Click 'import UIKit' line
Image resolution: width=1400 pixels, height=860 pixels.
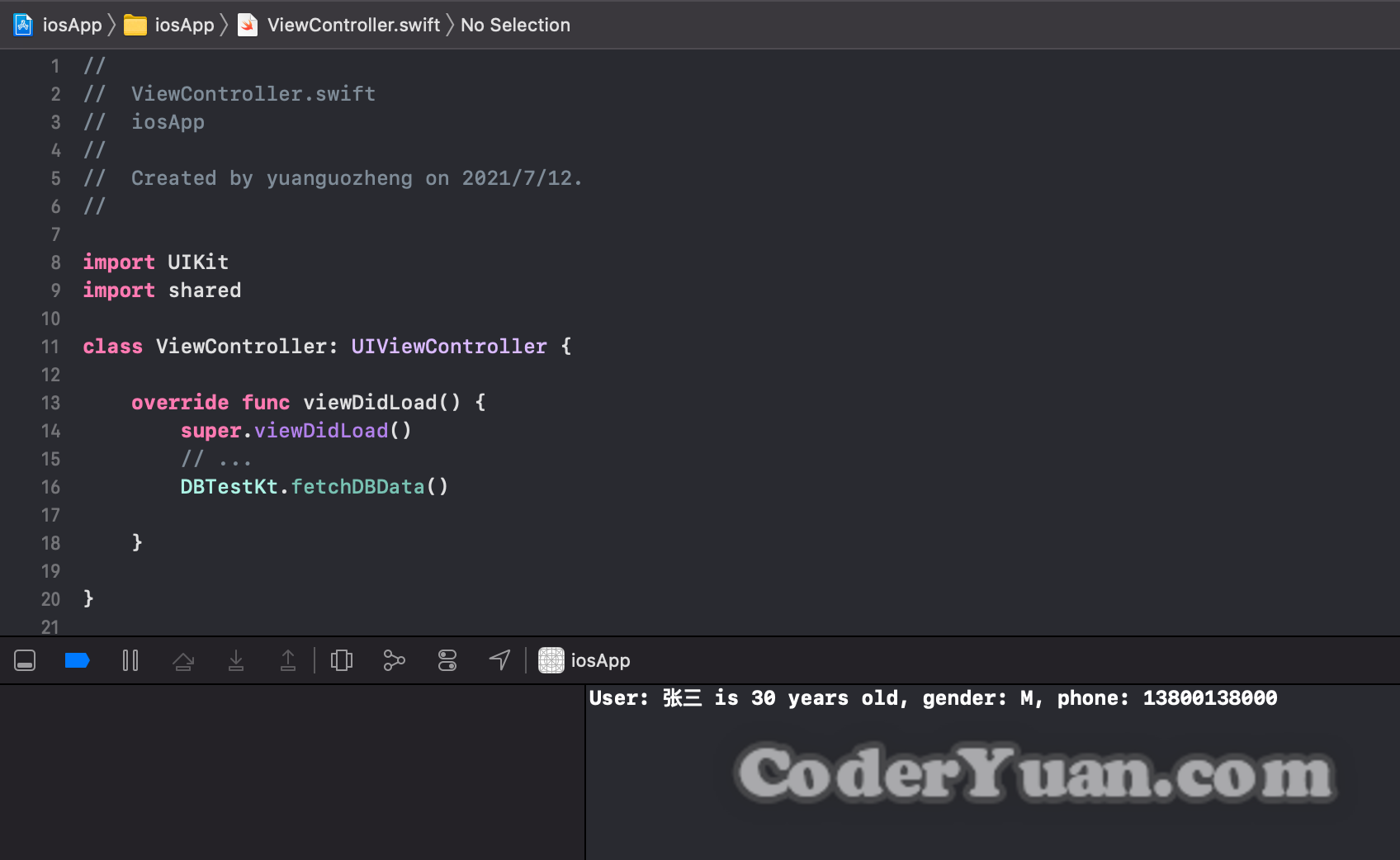(x=156, y=262)
